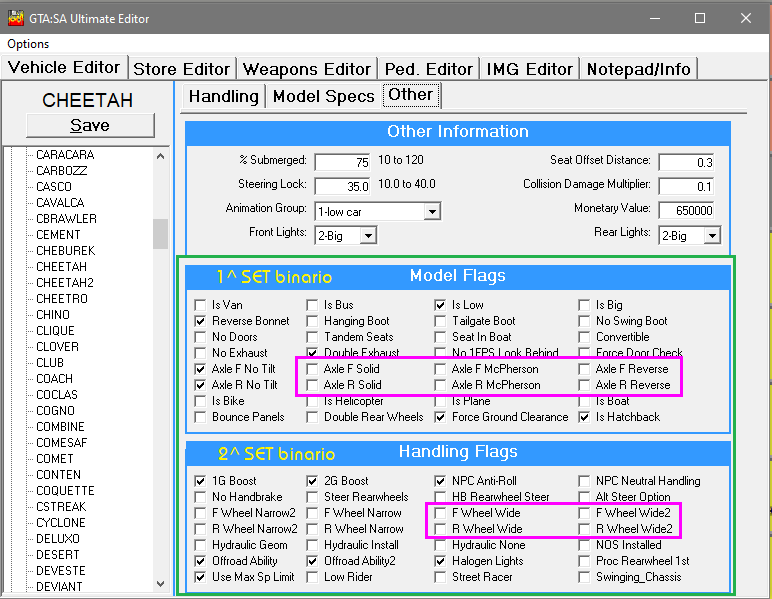Uncheck the Is Hatchback checkbox
Image resolution: width=772 pixels, height=599 pixels.
tap(584, 417)
